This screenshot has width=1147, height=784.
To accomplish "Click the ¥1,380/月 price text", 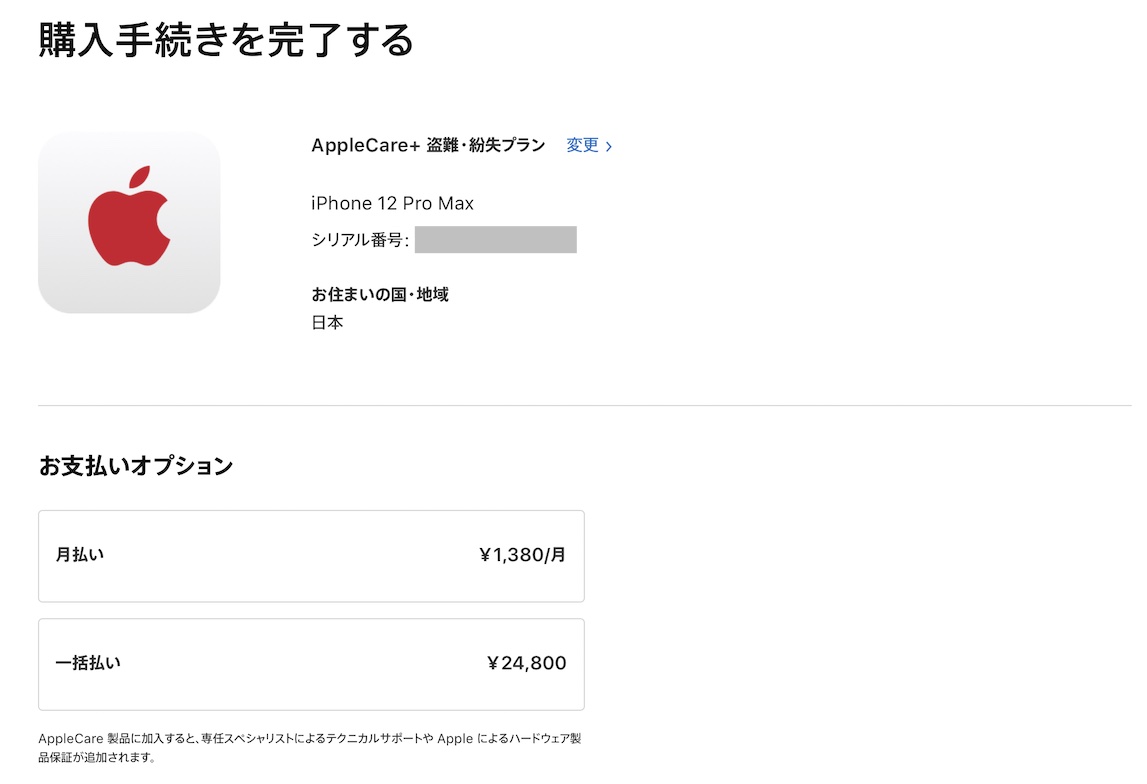I will pyautogui.click(x=522, y=555).
